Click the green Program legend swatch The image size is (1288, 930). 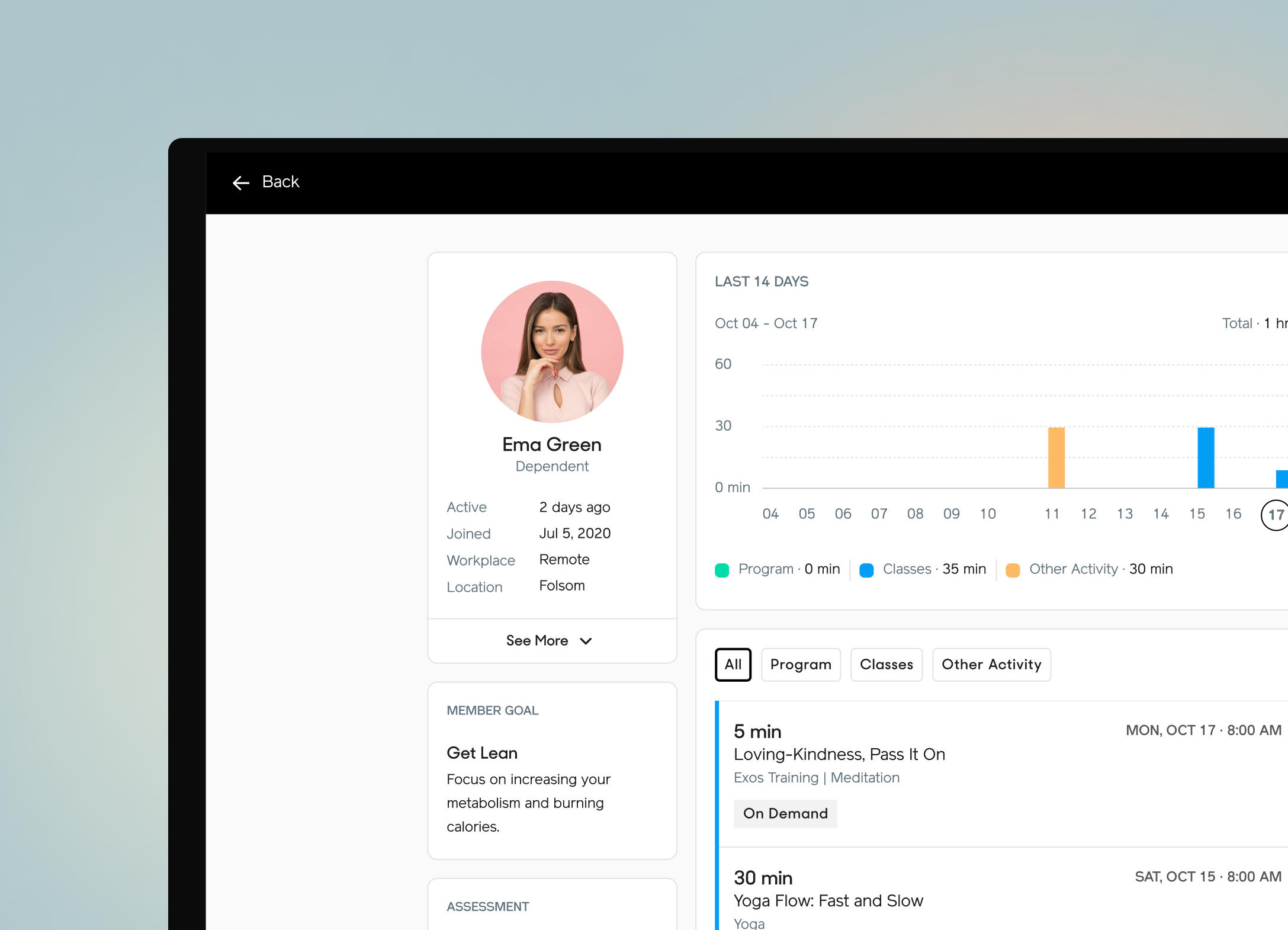tap(722, 570)
